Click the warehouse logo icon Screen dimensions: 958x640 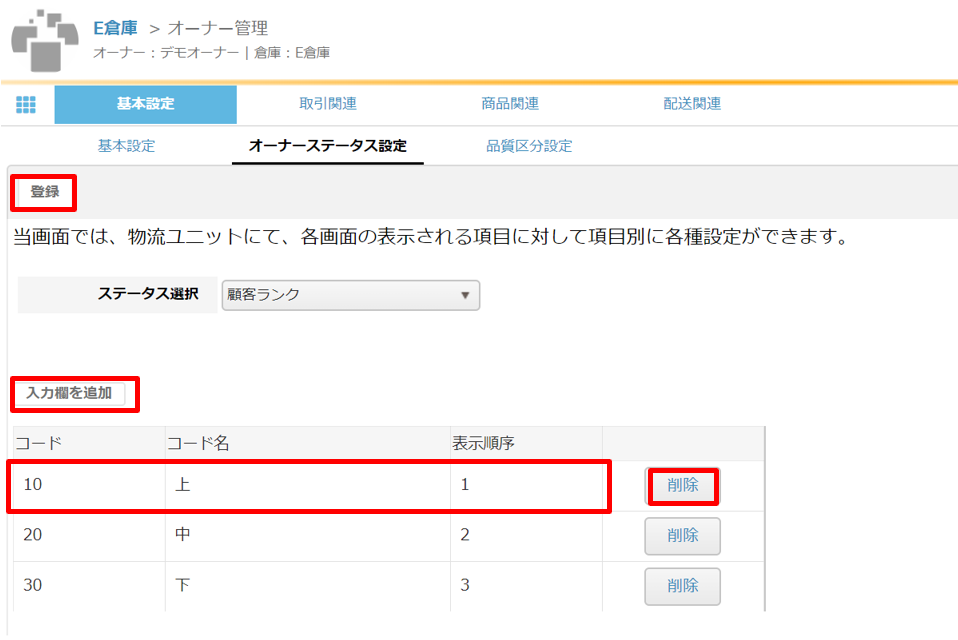coord(45,40)
